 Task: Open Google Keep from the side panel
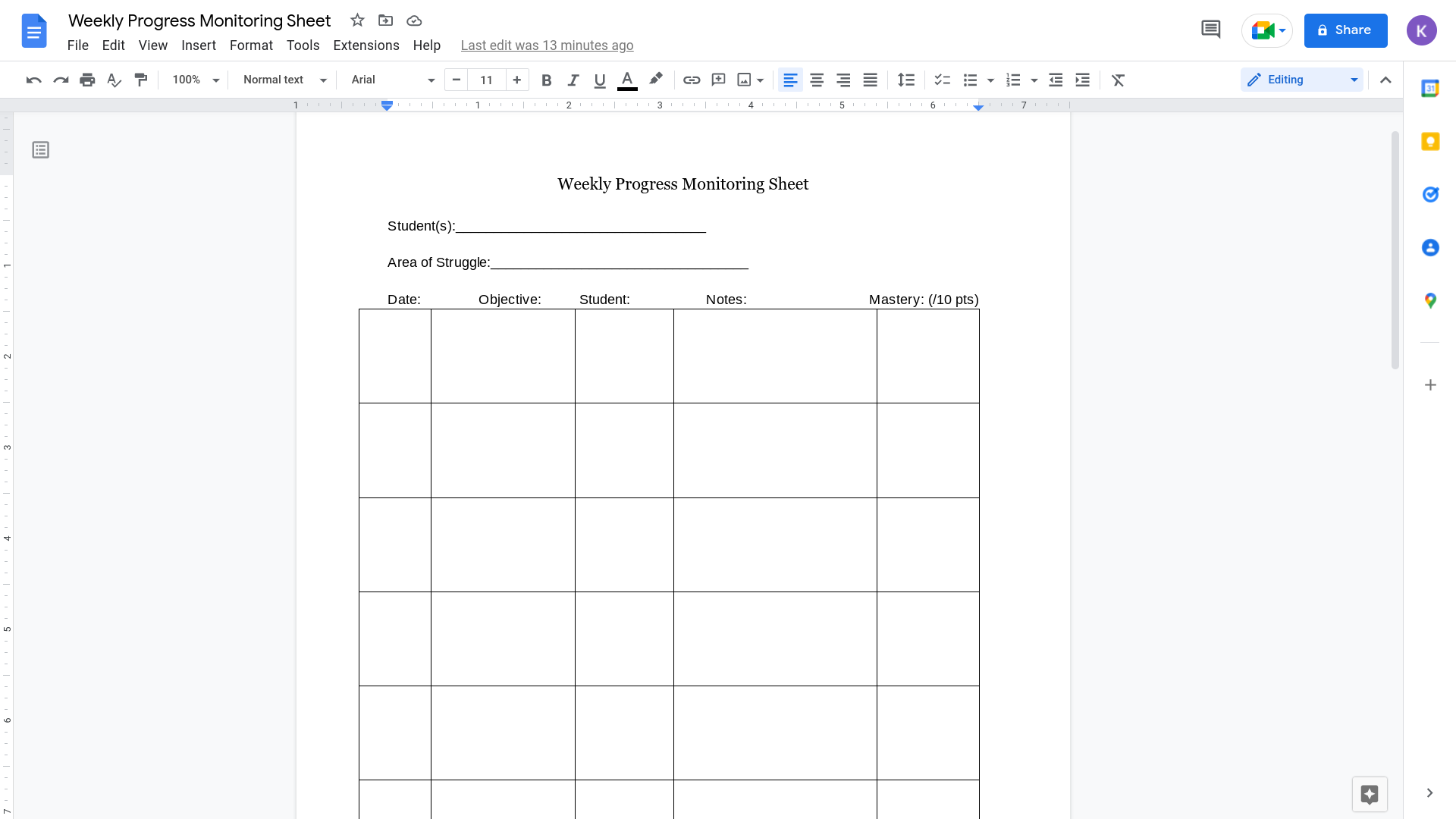coord(1431,142)
